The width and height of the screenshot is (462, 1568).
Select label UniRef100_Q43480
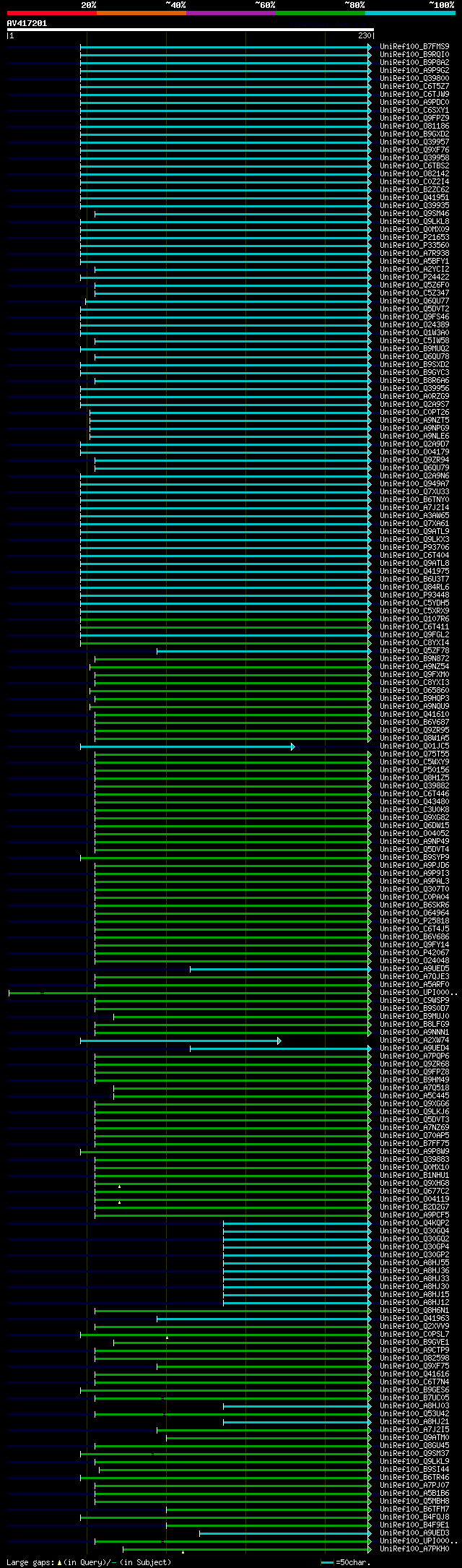[414, 802]
